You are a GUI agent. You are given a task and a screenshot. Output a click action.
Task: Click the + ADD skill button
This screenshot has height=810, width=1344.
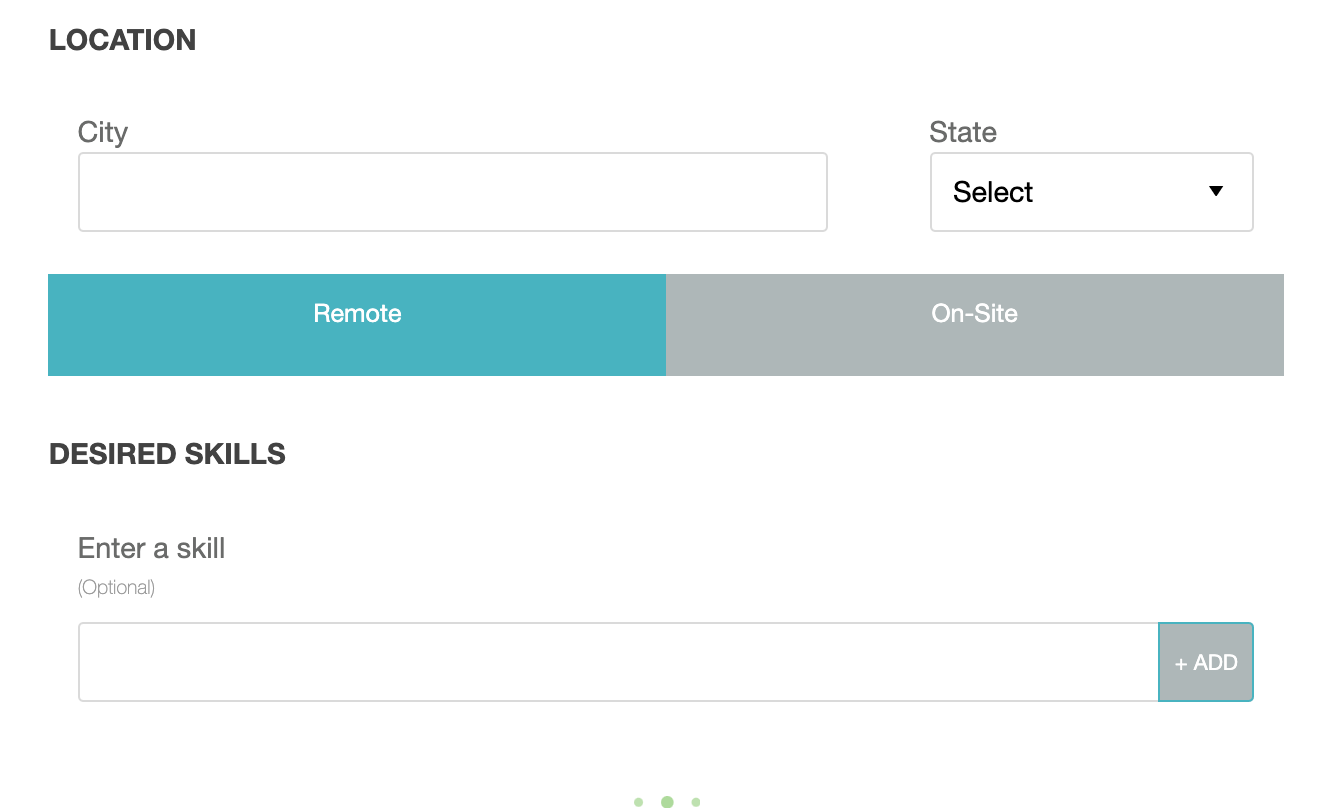click(1206, 662)
